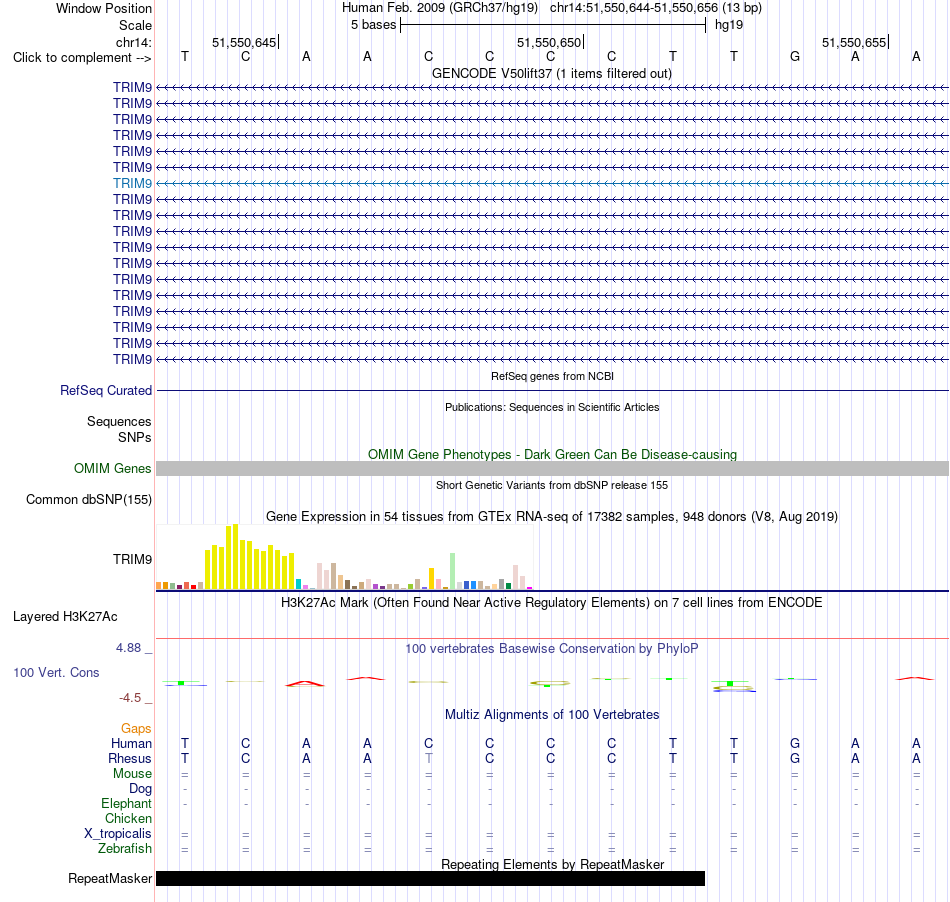
Task: Click the 4.88 upper conservation scale value
Action: (128, 648)
